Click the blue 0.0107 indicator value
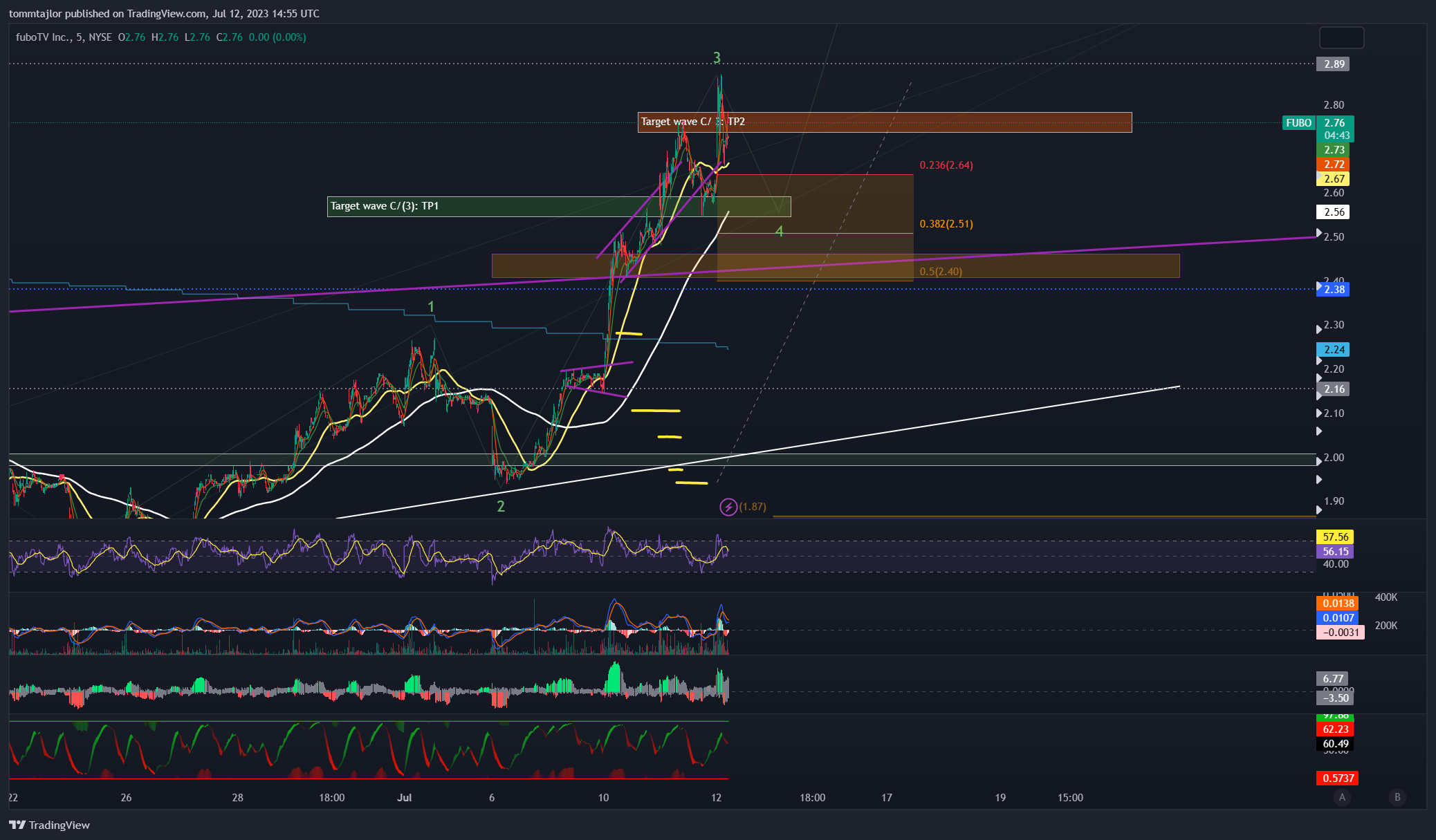The width and height of the screenshot is (1436, 840). pos(1338,618)
